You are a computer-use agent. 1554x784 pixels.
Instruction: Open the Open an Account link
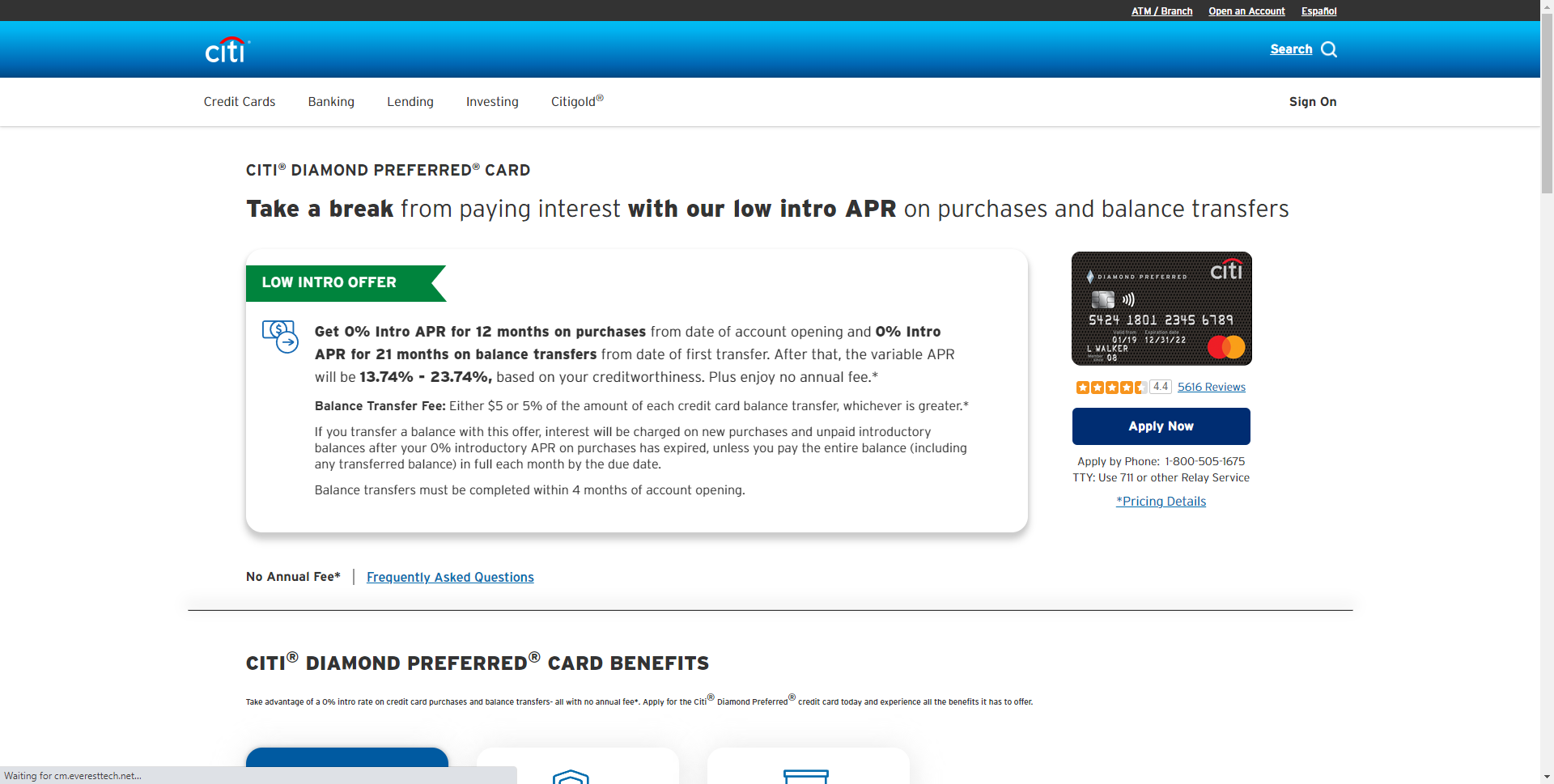pyautogui.click(x=1246, y=11)
